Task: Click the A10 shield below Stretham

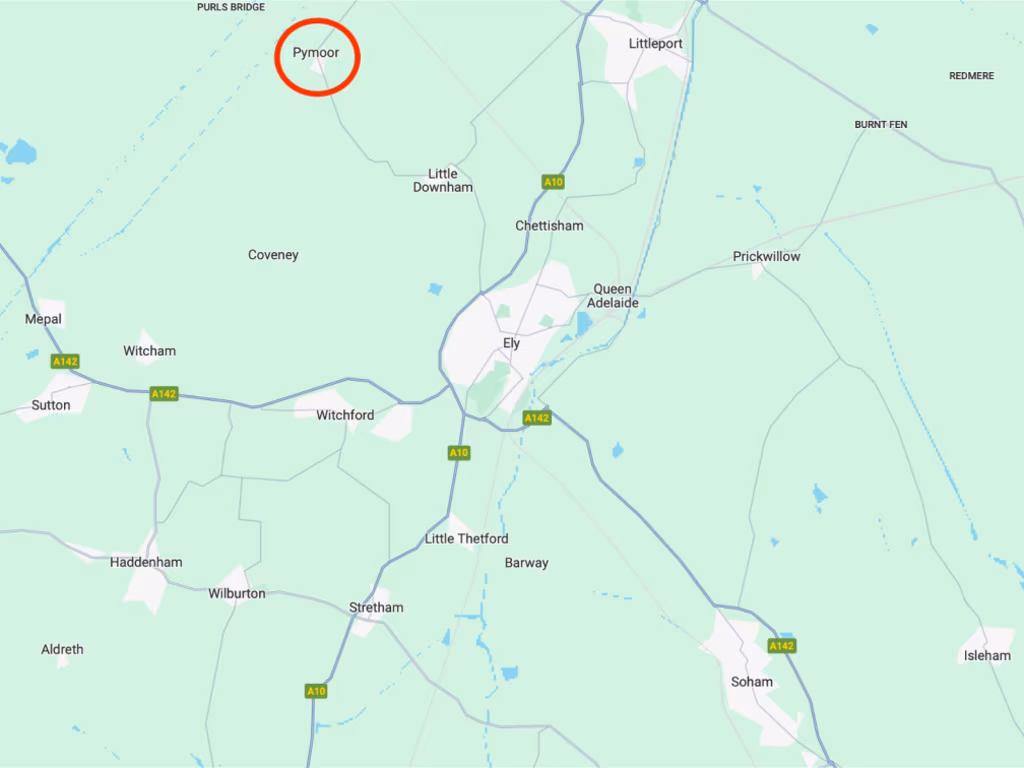Action: (316, 691)
